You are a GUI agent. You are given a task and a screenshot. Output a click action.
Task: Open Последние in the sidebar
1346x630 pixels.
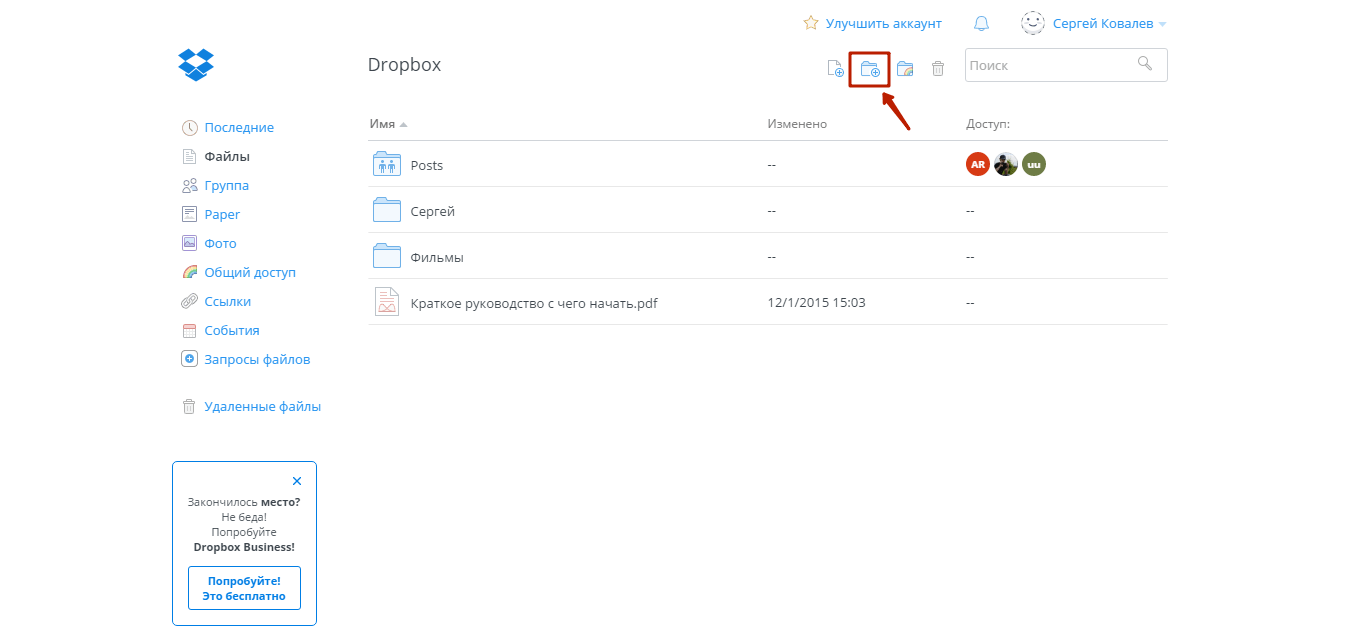[x=239, y=128]
